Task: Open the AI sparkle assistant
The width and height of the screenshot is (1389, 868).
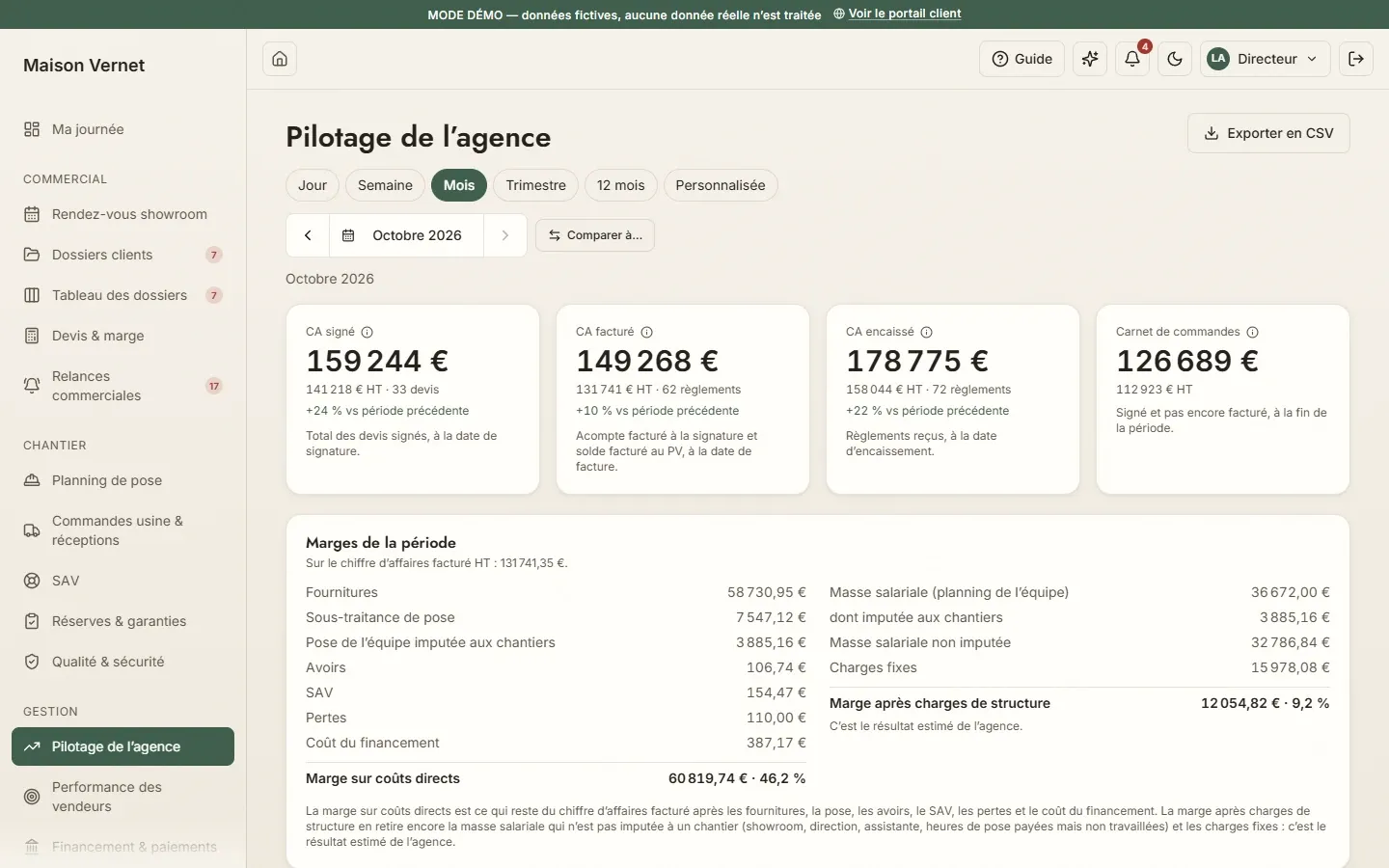Action: pyautogui.click(x=1090, y=59)
